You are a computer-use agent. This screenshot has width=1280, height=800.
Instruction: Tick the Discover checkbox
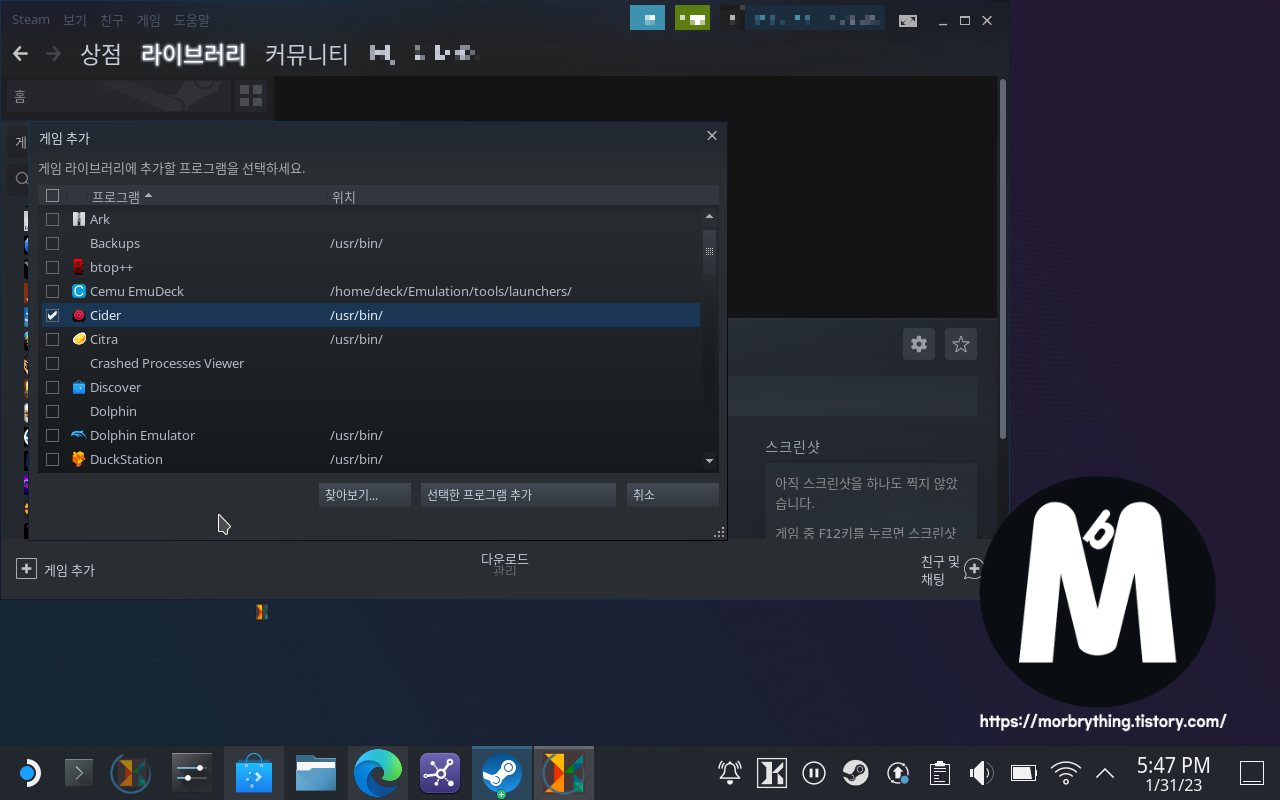tap(53, 387)
